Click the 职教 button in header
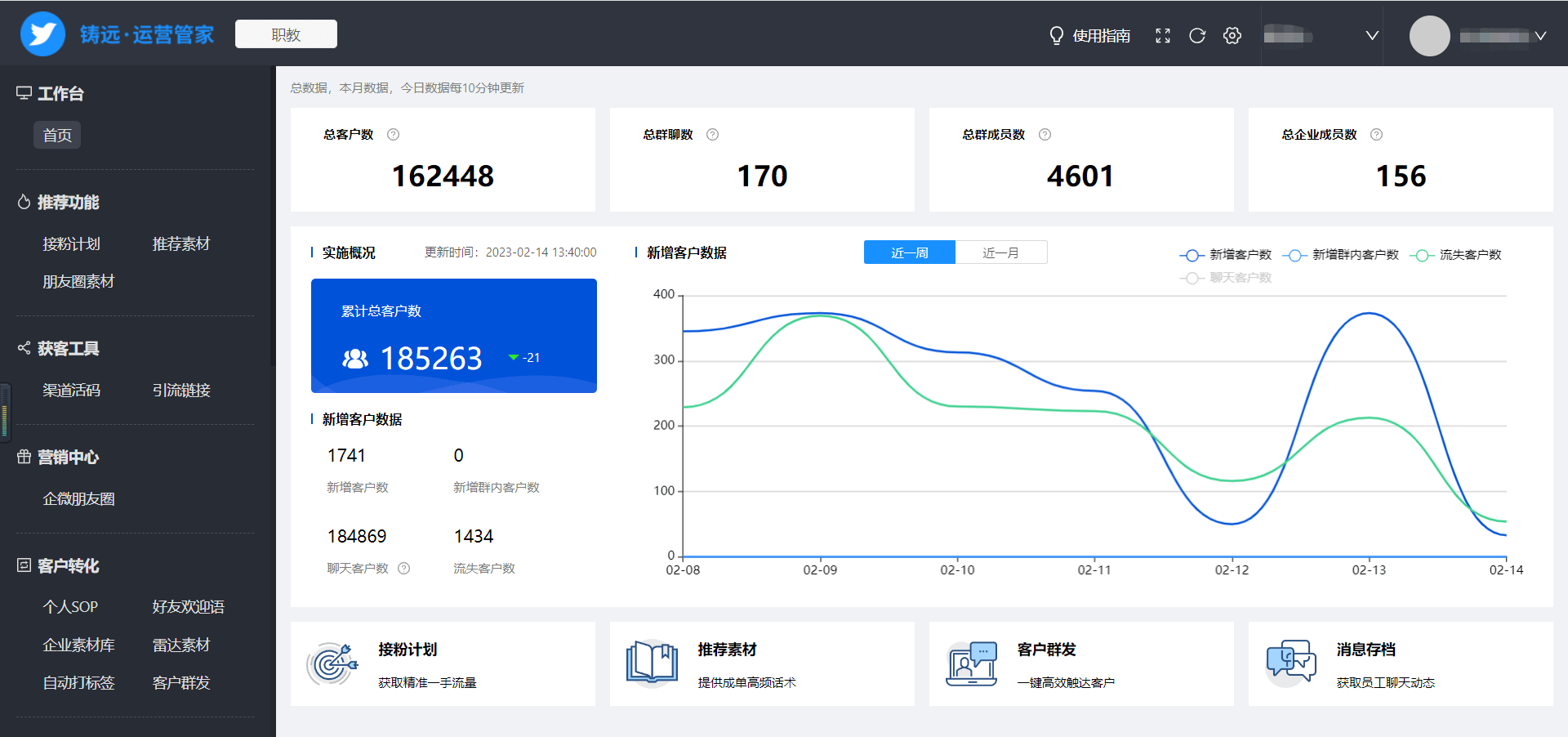 pyautogui.click(x=286, y=33)
